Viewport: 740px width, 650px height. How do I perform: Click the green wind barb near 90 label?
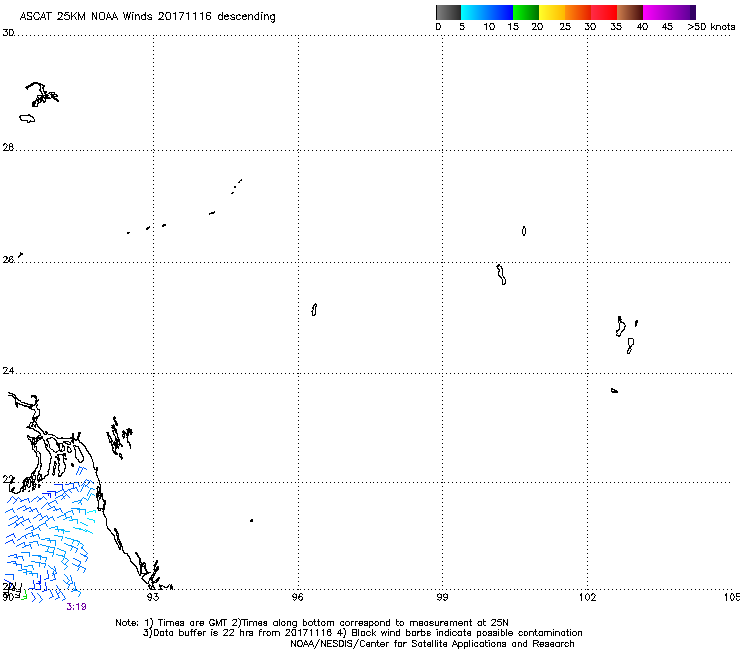click(25, 596)
